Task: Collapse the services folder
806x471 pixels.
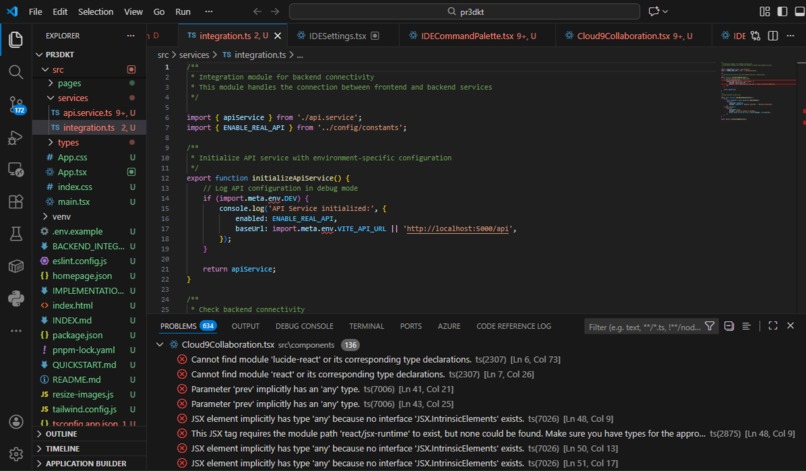Action: [50, 98]
